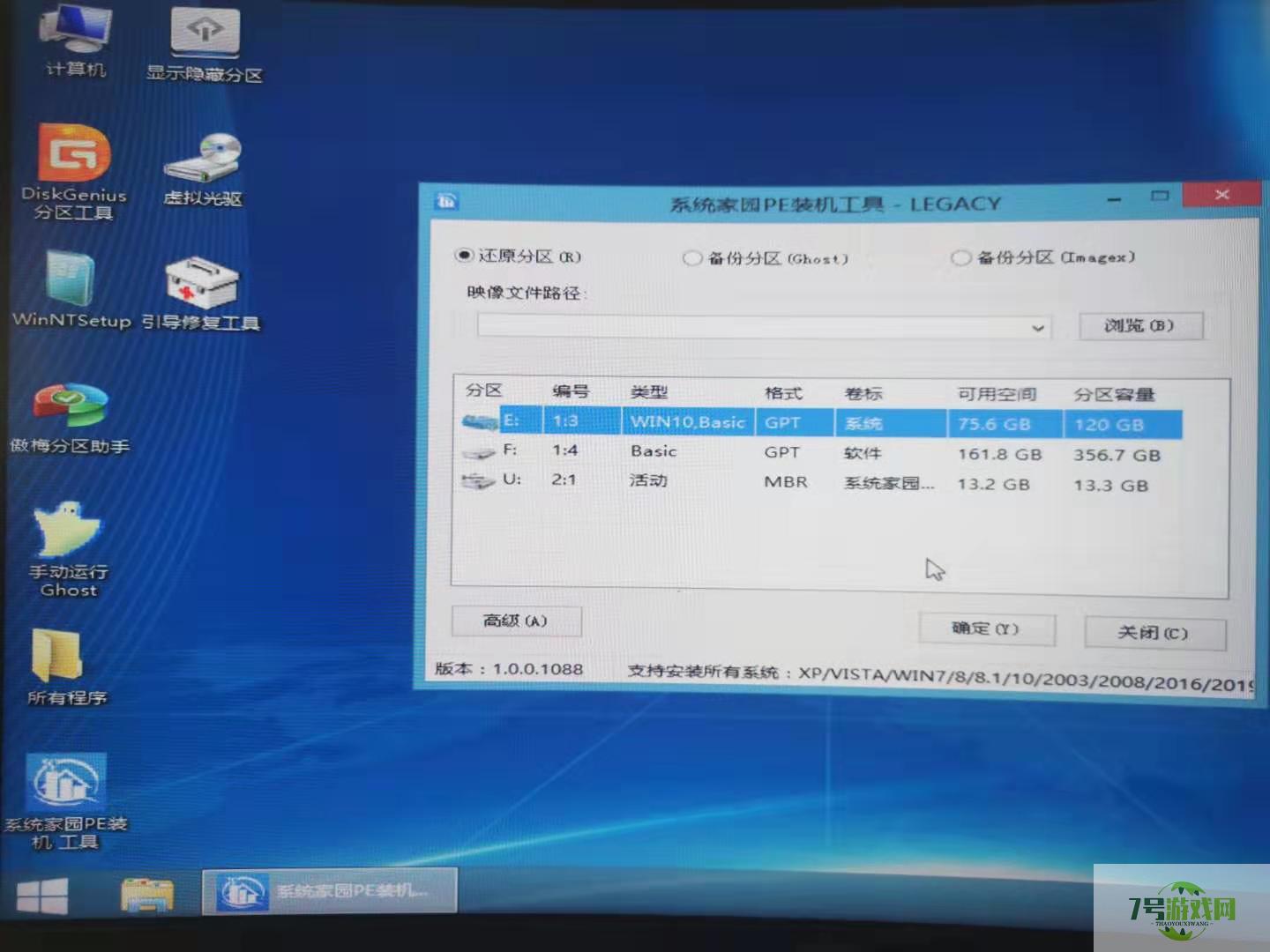This screenshot has width=1270, height=952.
Task: Click the 活动 type cell in U: row
Action: (x=648, y=480)
